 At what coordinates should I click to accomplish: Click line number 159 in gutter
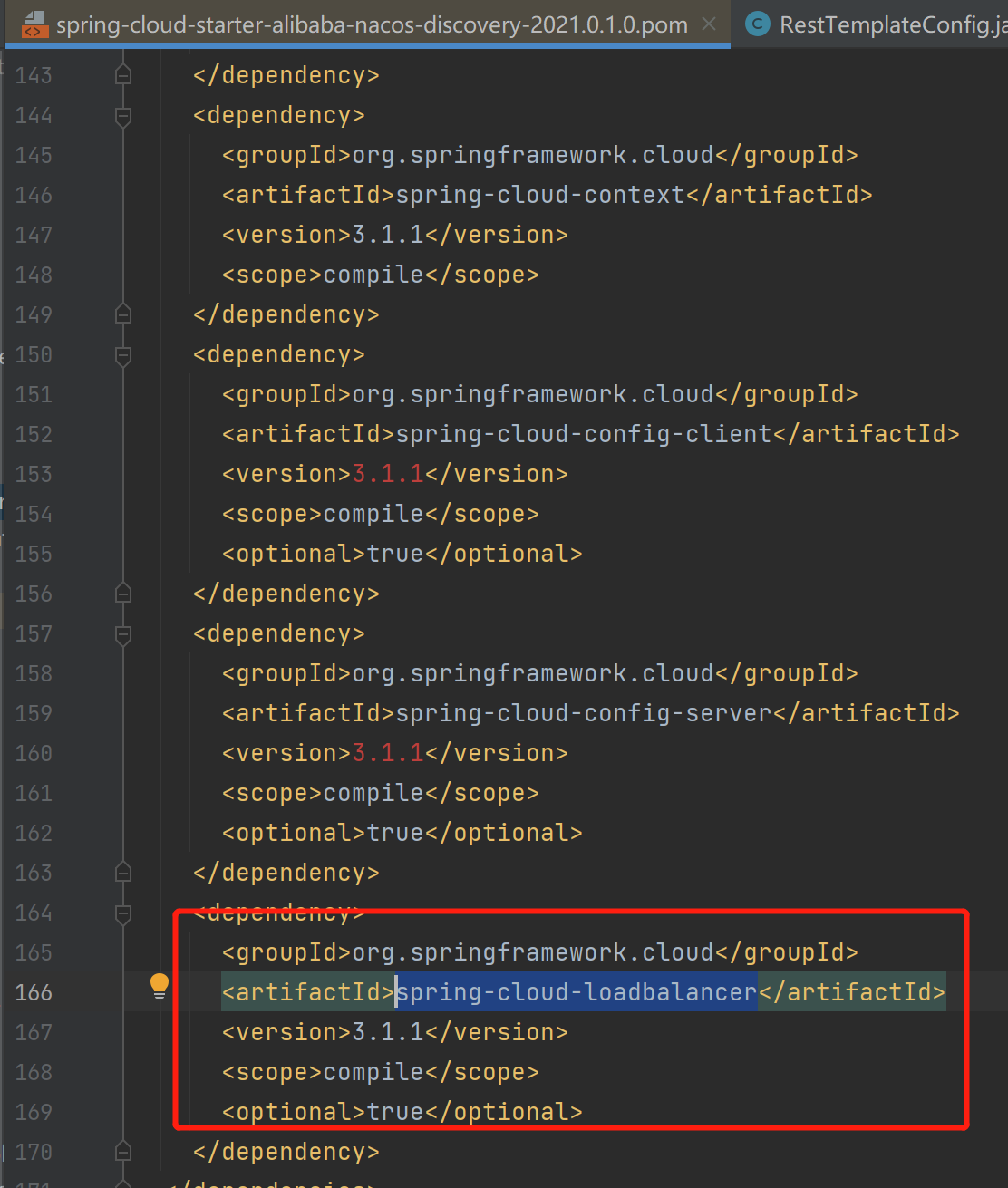pyautogui.click(x=34, y=713)
